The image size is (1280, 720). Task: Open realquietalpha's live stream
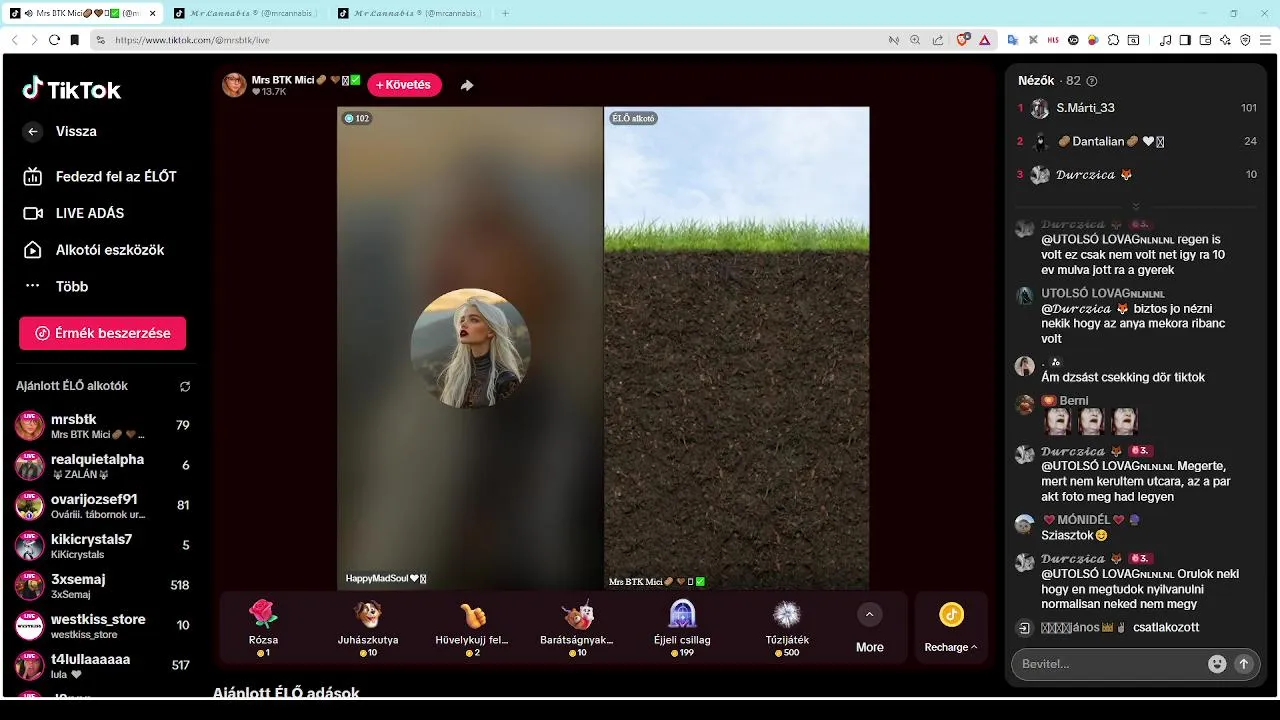click(103, 465)
